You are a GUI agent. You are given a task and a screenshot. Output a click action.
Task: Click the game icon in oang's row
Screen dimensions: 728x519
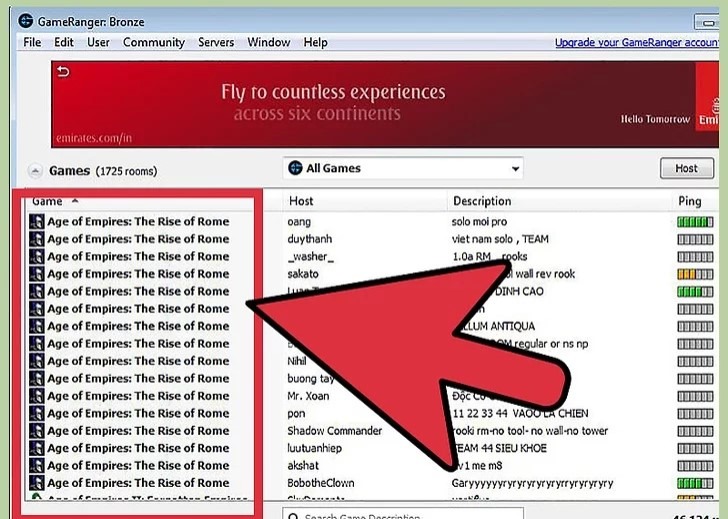click(x=37, y=221)
